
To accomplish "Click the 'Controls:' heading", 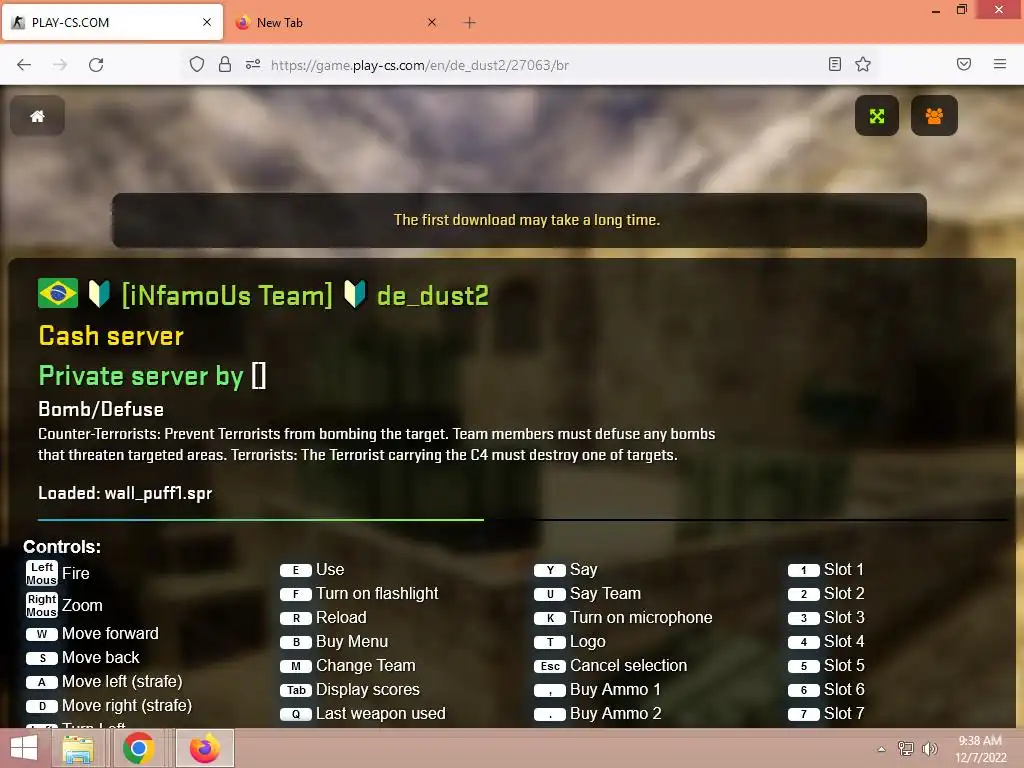I will click(62, 547).
